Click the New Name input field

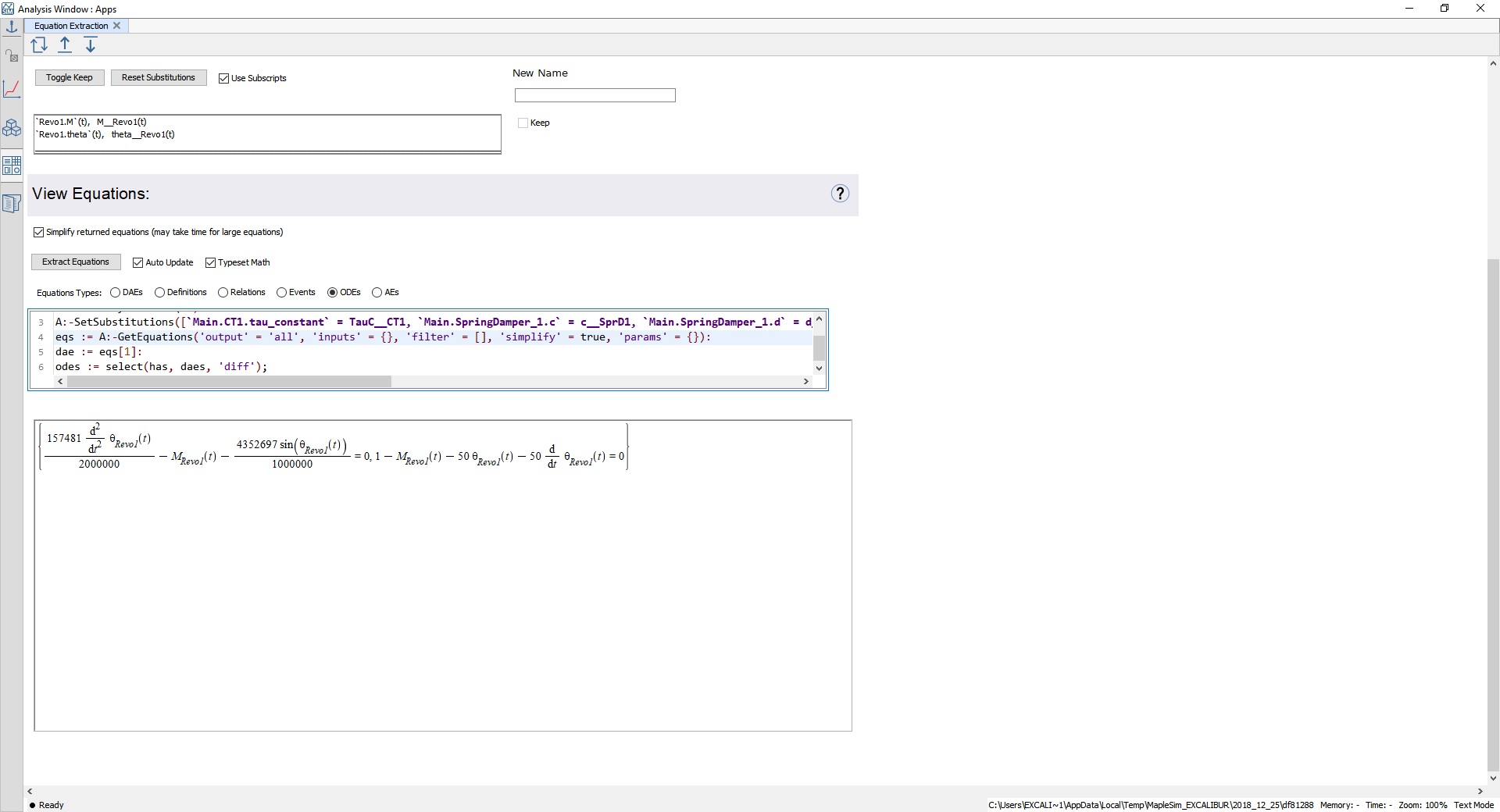595,95
